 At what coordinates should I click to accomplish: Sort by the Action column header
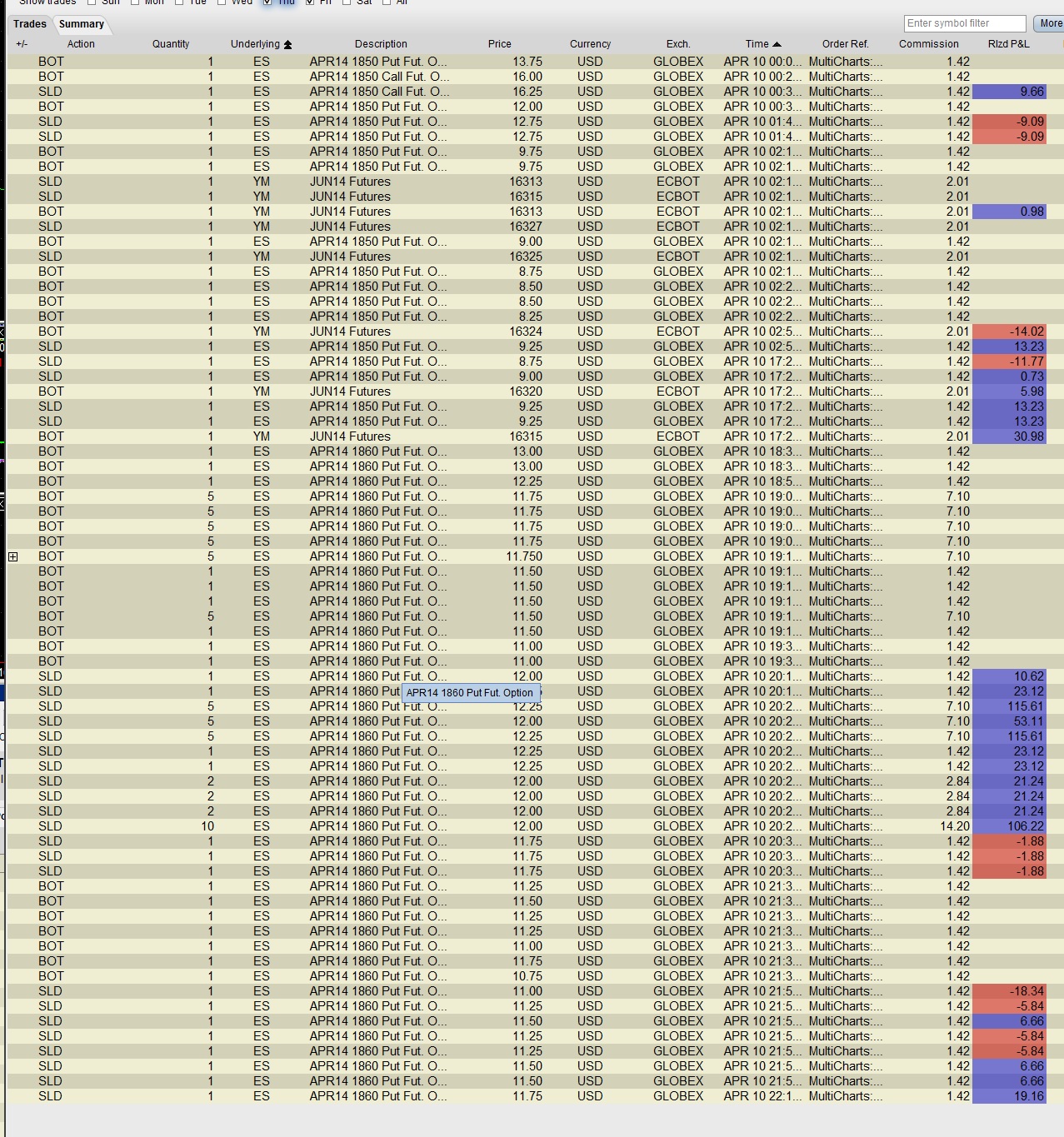(x=81, y=44)
